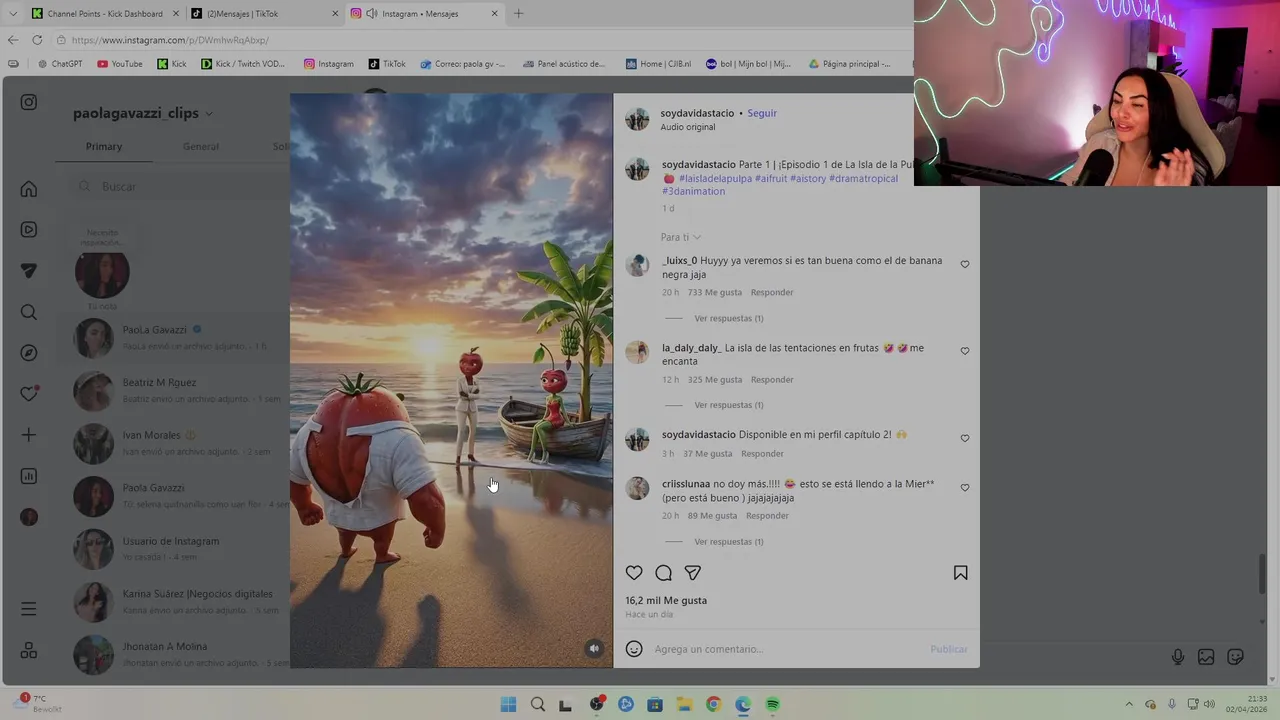Open the emoji picker in comment box
1280x720 pixels.
(x=634, y=649)
